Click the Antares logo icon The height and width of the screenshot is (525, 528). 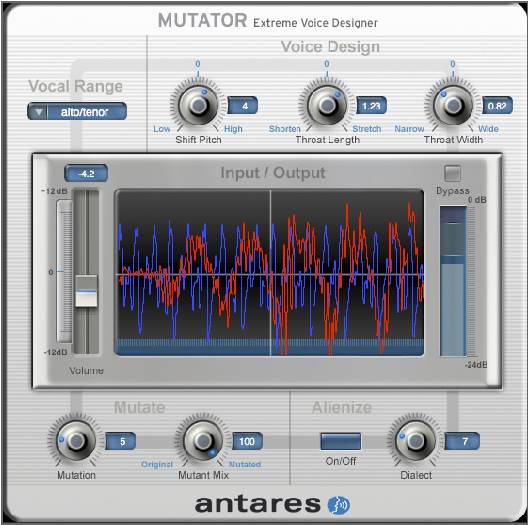[x=339, y=505]
